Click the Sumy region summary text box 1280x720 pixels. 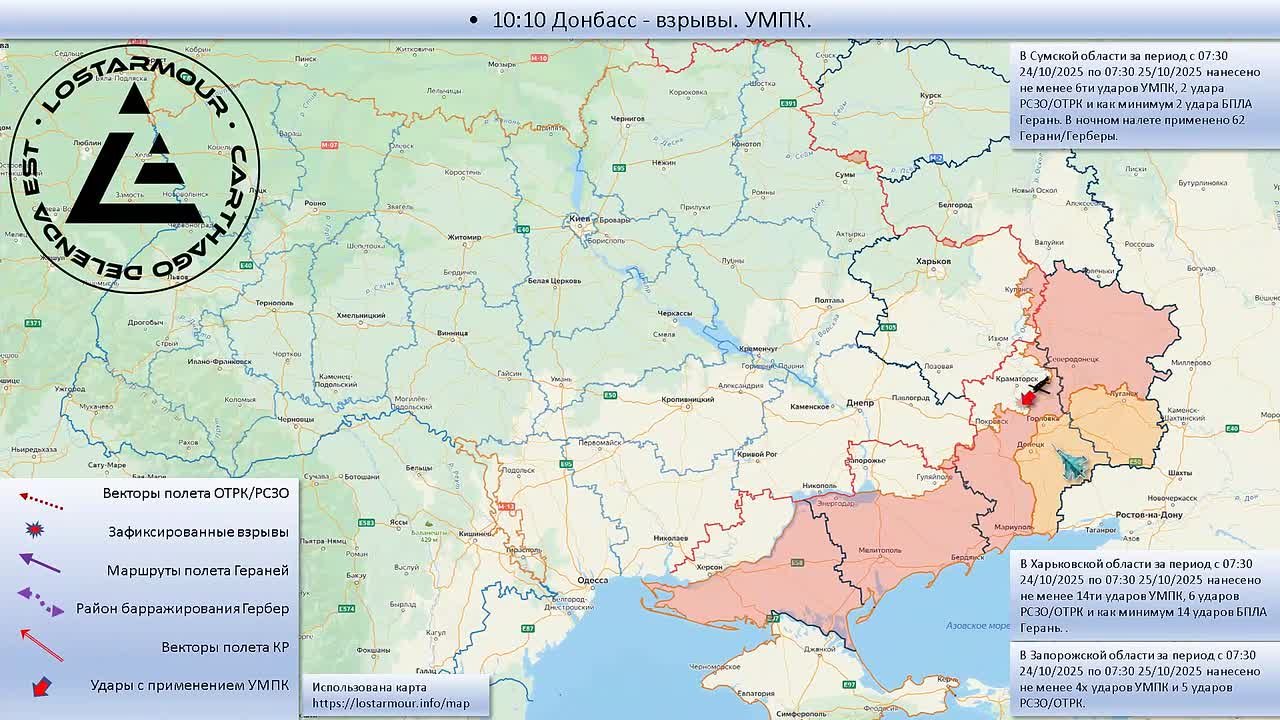click(1144, 96)
